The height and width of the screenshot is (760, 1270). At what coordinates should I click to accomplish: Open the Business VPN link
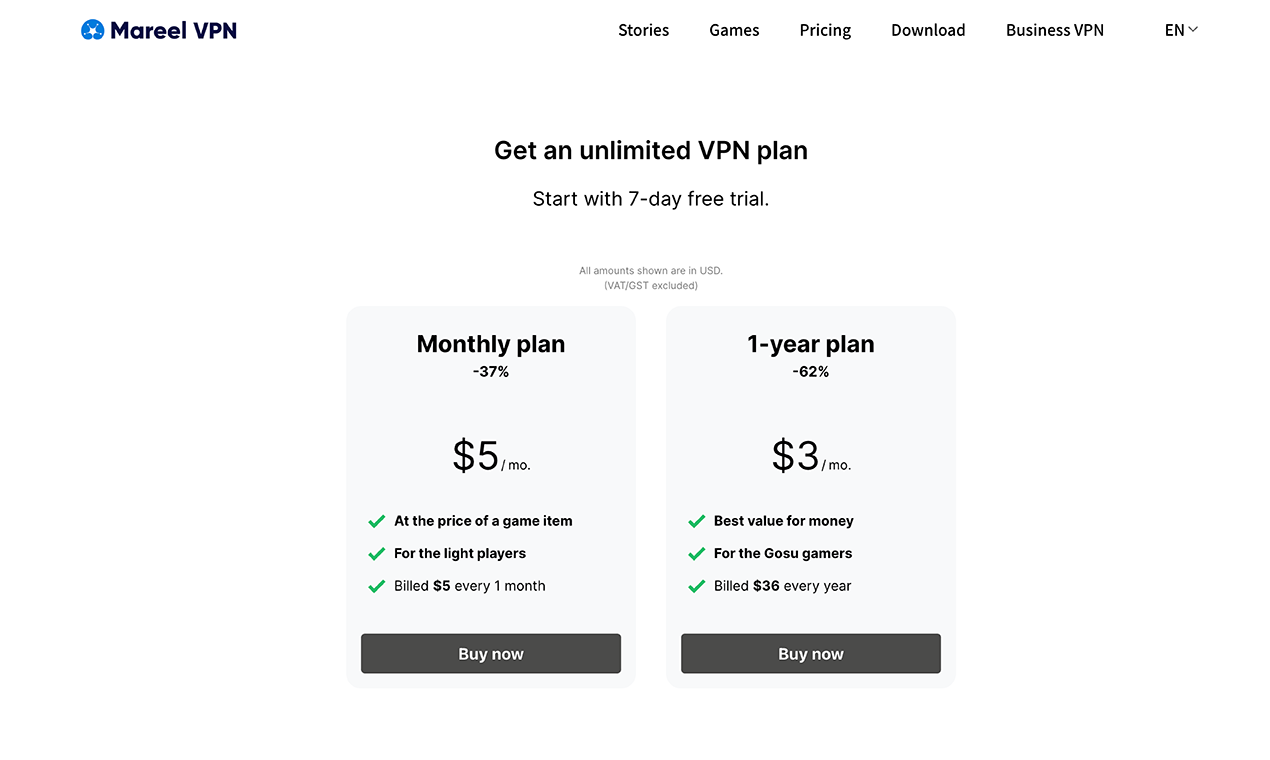coord(1055,30)
